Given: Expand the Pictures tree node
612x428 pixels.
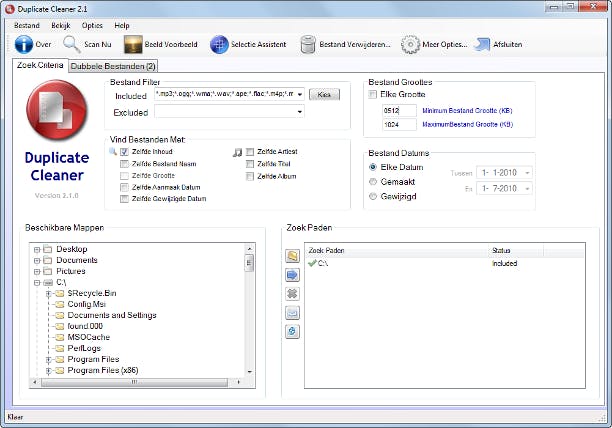Looking at the screenshot, I should 37,271.
